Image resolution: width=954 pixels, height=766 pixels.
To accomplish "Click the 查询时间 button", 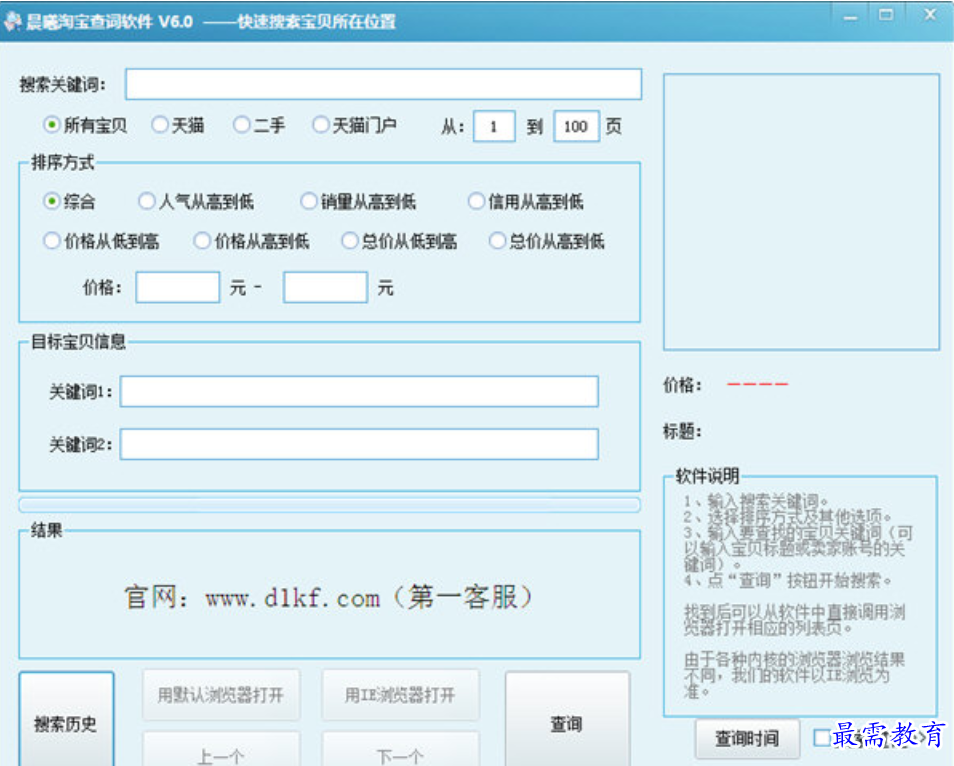I will tap(747, 739).
